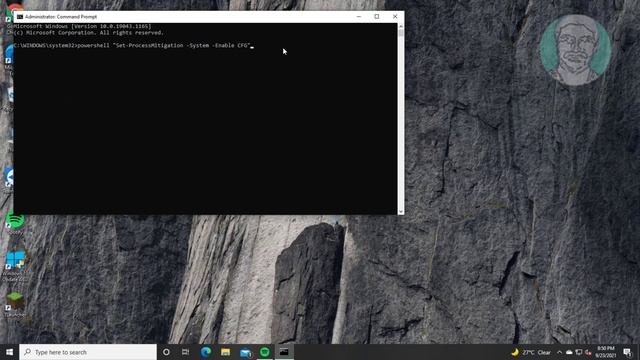Open the taskbar clock and date
Viewport: 640px width, 360px height.
(x=606, y=352)
